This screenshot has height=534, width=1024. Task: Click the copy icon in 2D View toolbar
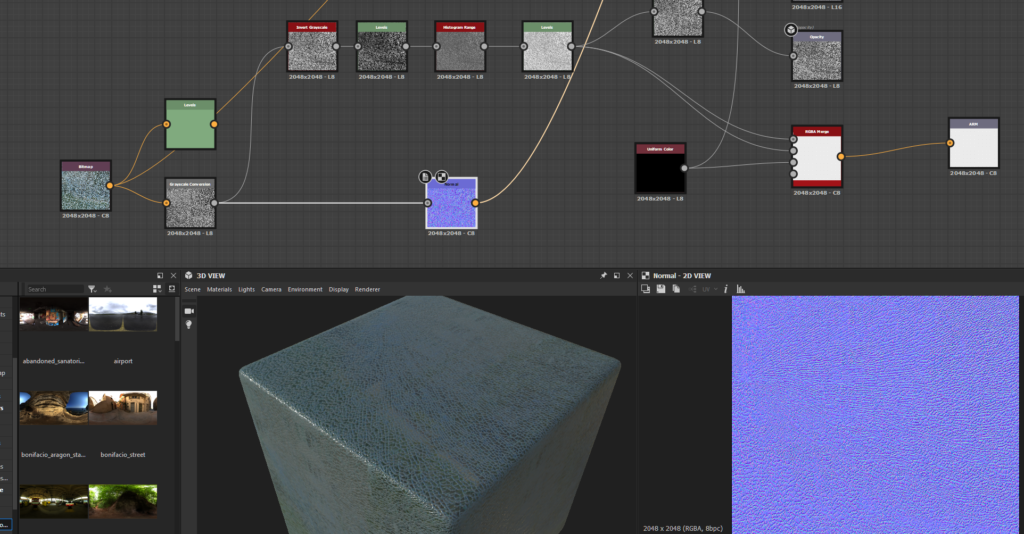[x=676, y=289]
